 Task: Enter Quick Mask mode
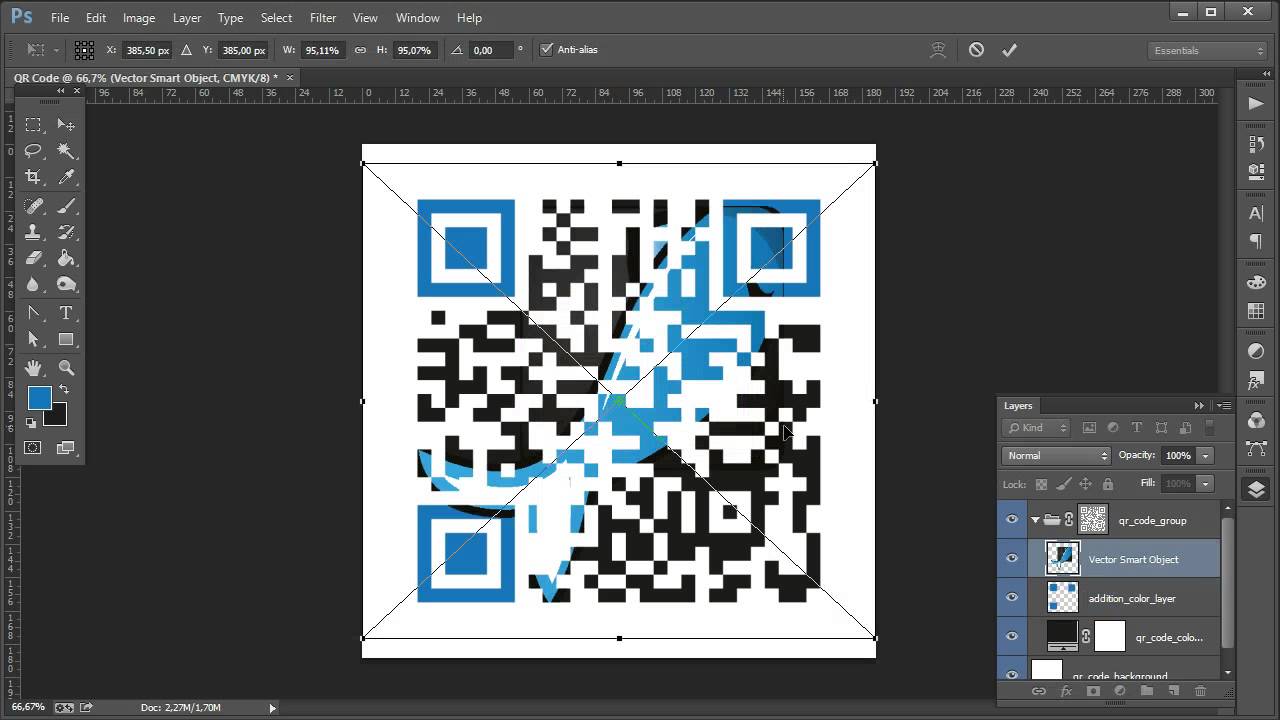point(33,447)
